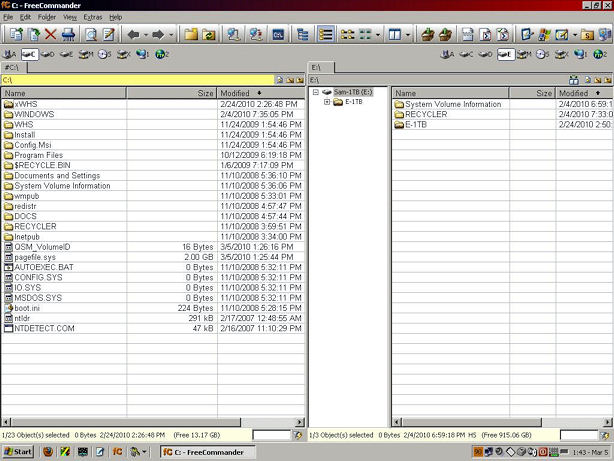This screenshot has width=614, height=461.
Task: Click the FC quick launch icon
Action: [x=117, y=452]
